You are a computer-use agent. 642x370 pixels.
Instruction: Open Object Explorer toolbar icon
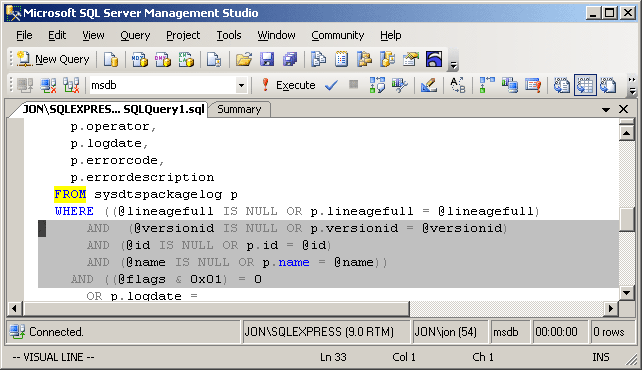click(364, 59)
